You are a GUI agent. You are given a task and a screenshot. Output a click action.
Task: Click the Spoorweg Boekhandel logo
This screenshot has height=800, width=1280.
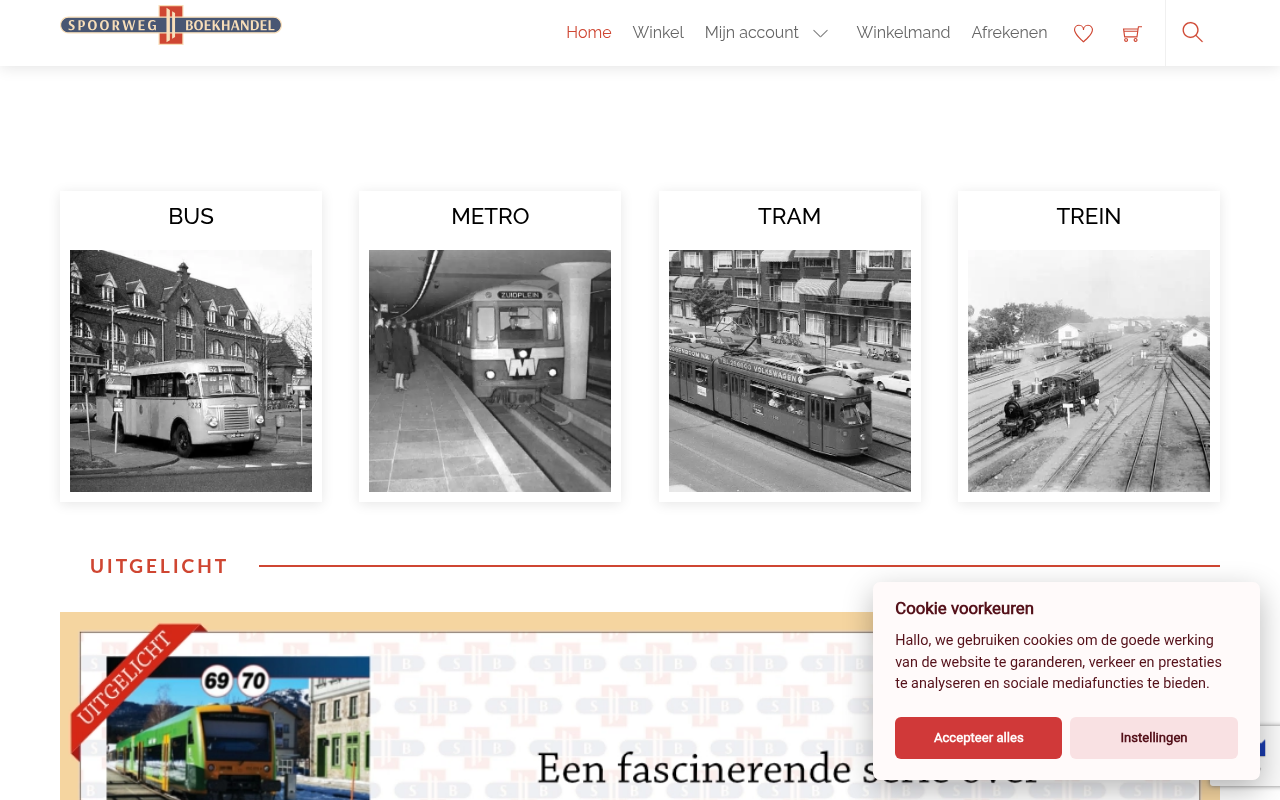pos(171,25)
